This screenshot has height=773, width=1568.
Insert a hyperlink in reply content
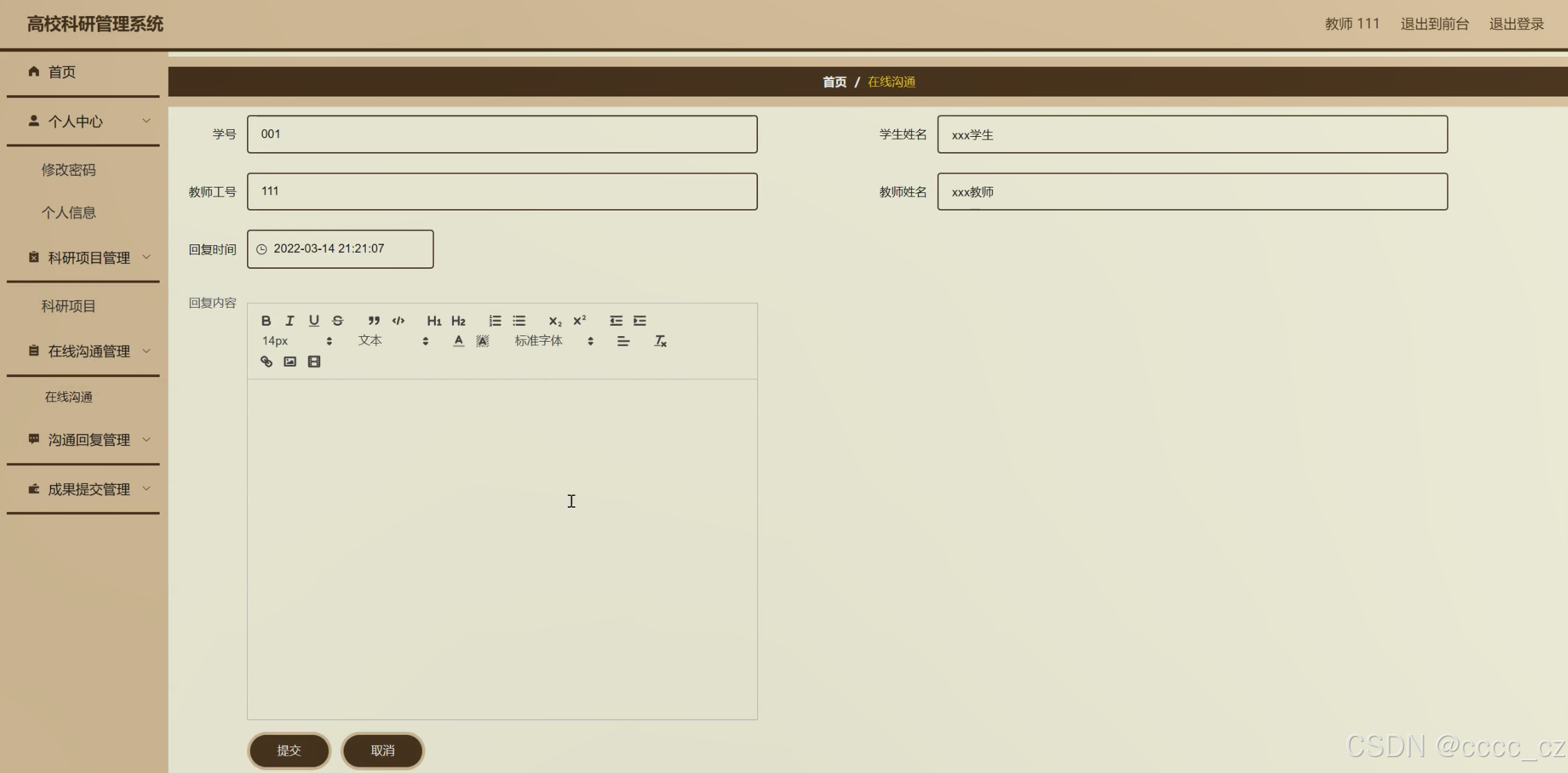(x=267, y=362)
